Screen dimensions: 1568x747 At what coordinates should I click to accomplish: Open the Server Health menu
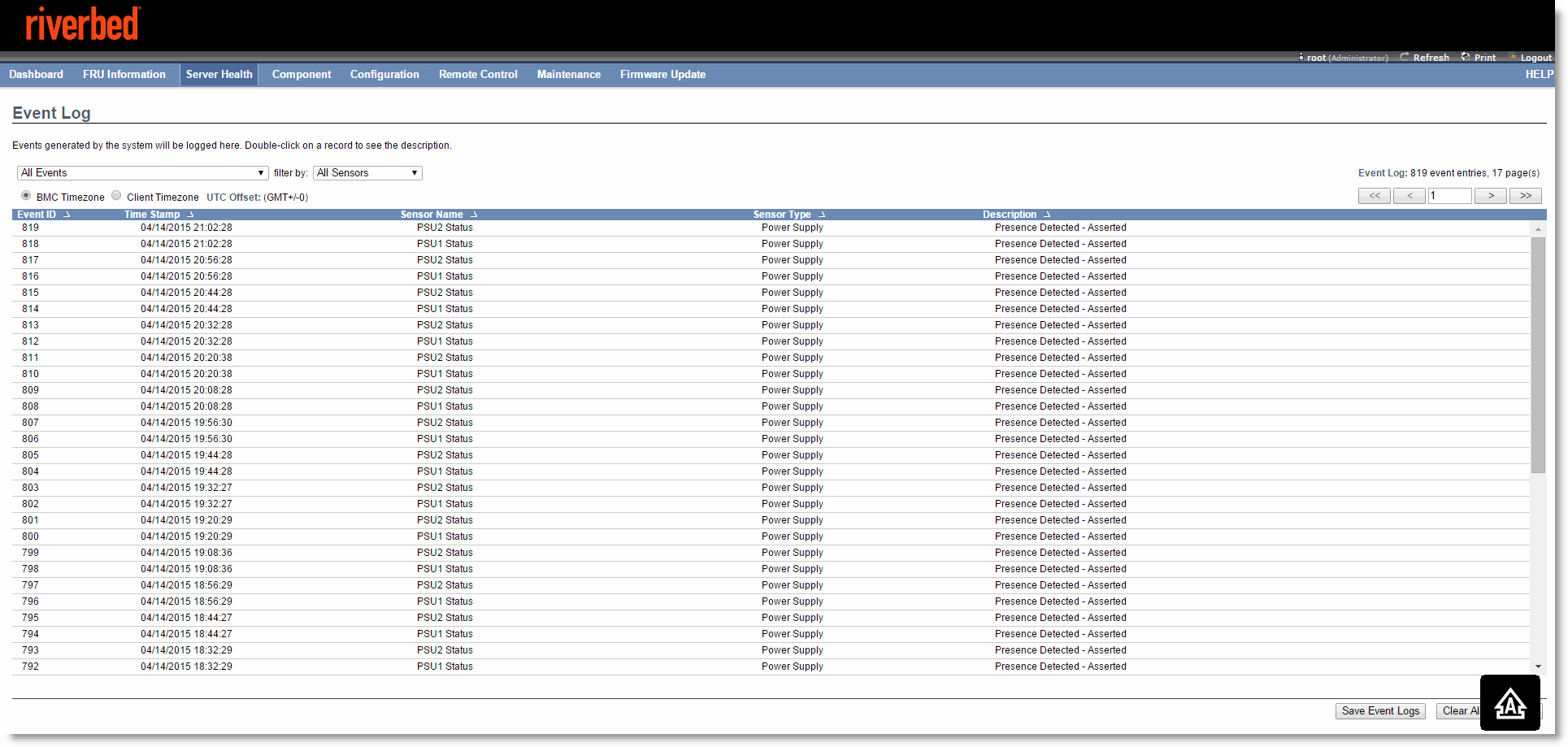(219, 74)
